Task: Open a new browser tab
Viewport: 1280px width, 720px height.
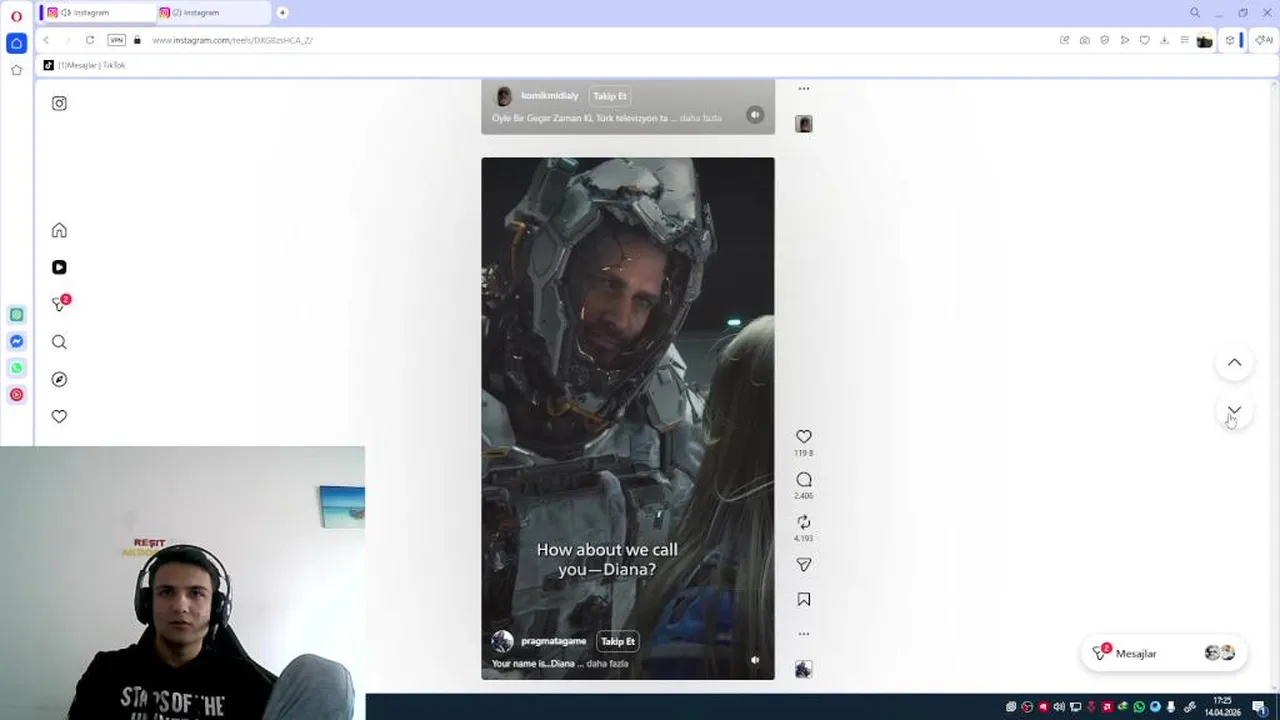Action: click(x=282, y=13)
